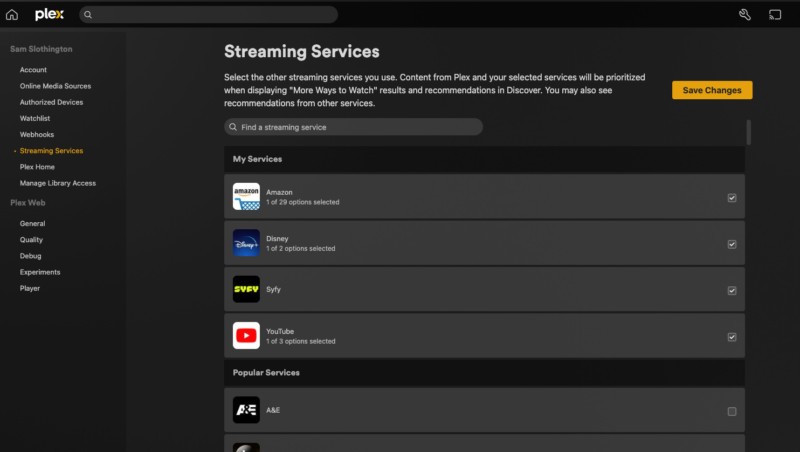Uncheck the YouTube service checkbox
The height and width of the screenshot is (452, 800).
coord(732,337)
